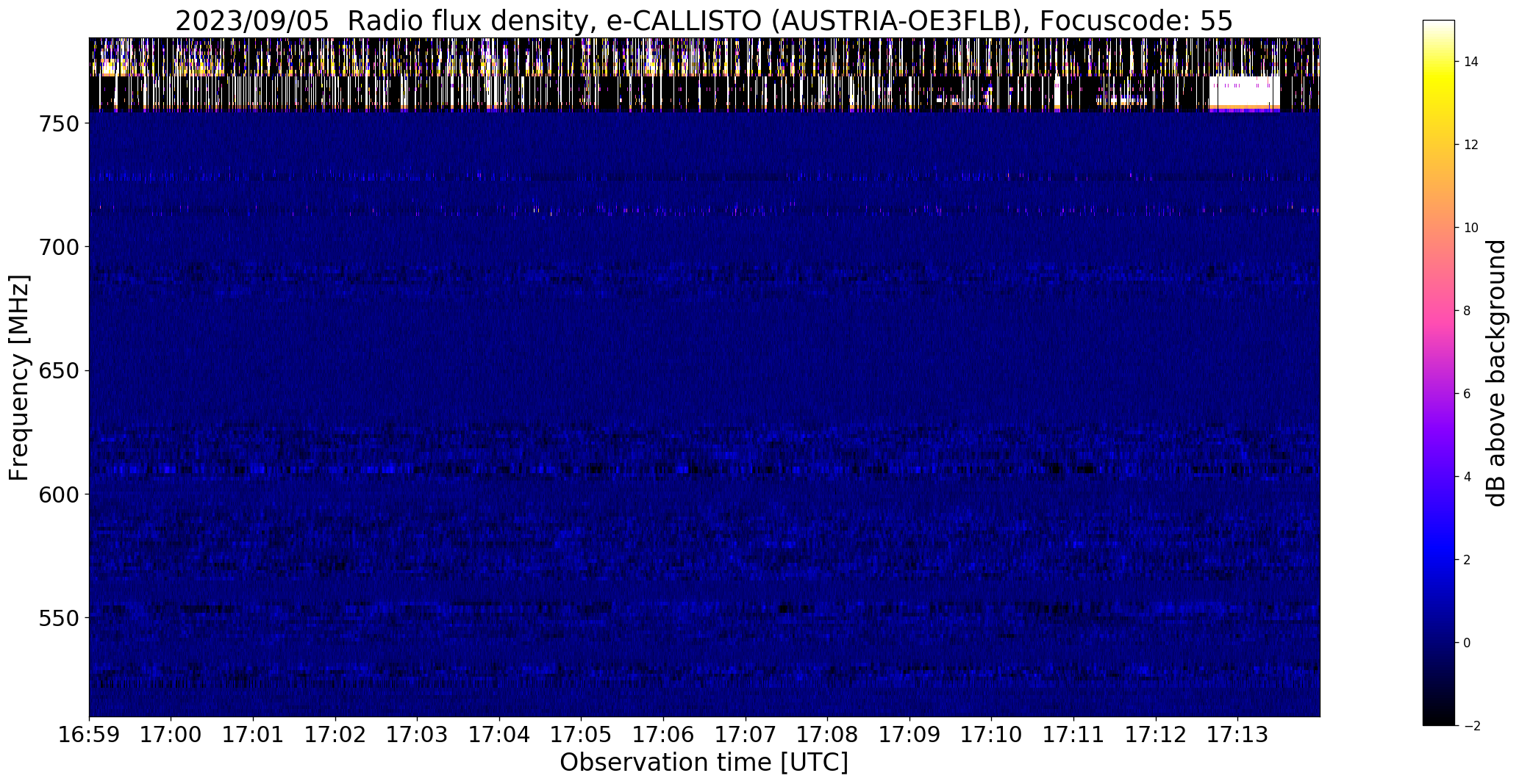Click the colorbar tick label 2

(1468, 560)
